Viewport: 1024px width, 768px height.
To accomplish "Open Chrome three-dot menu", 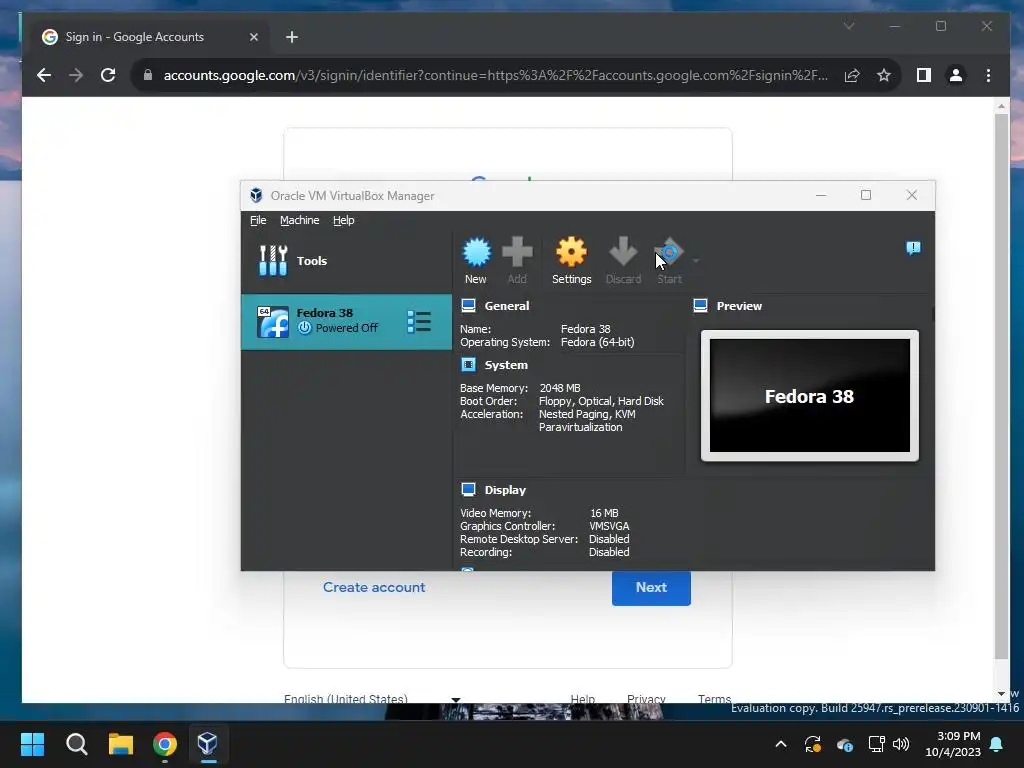I will (x=988, y=76).
